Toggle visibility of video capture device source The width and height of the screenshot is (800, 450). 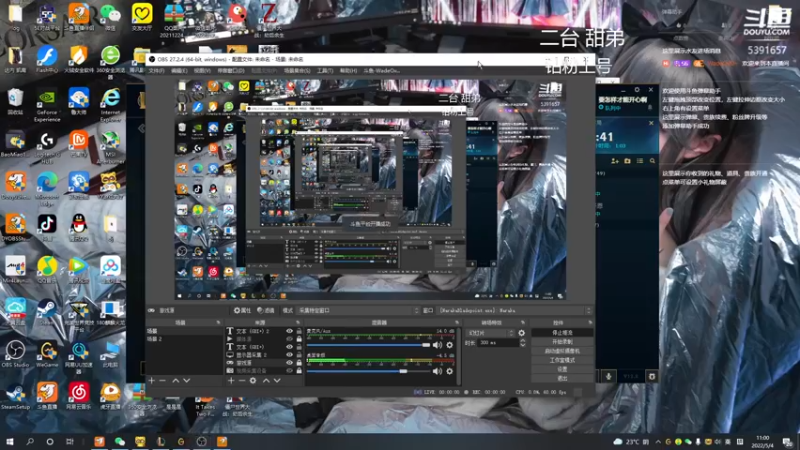coord(290,370)
